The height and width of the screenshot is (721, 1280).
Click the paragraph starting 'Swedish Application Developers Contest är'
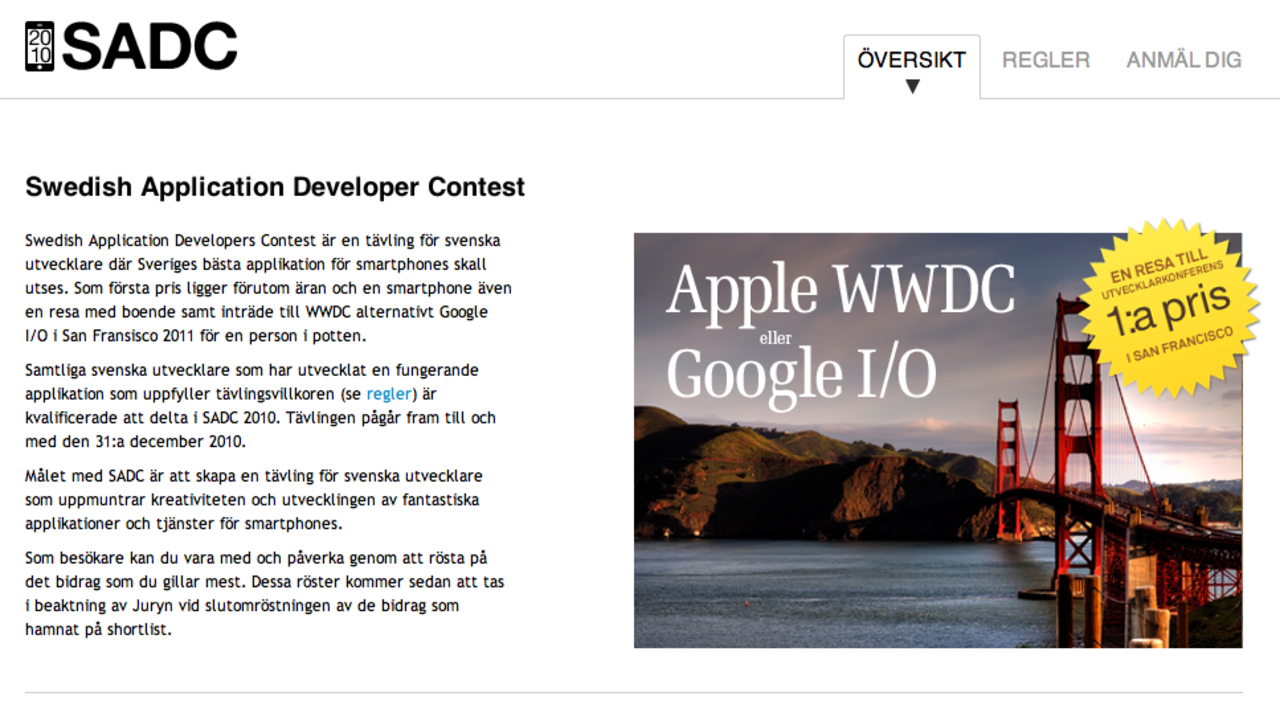(270, 288)
